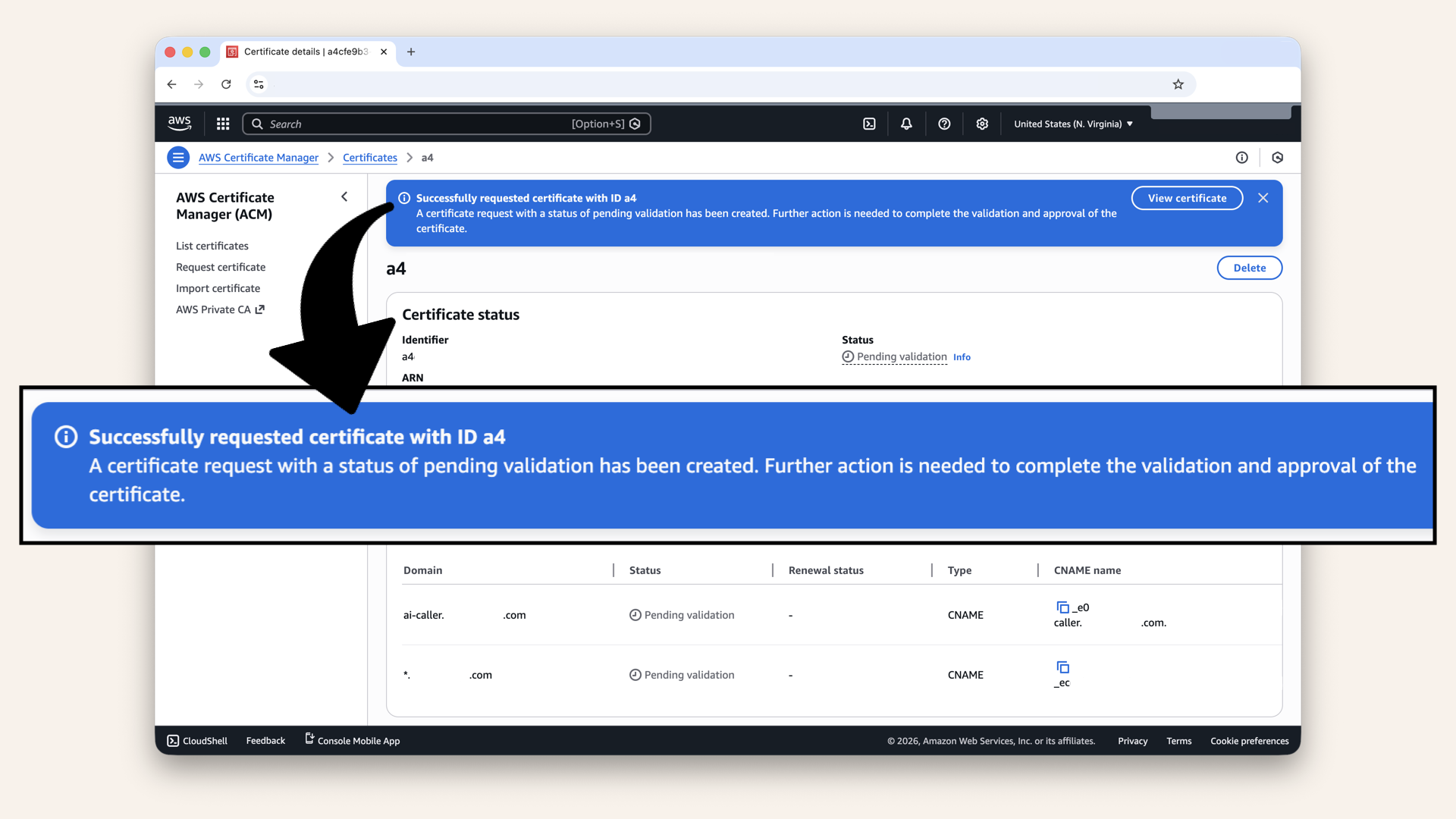
Task: Copy the _e0 CNAME name for ai-caller domain
Action: click(1062, 607)
